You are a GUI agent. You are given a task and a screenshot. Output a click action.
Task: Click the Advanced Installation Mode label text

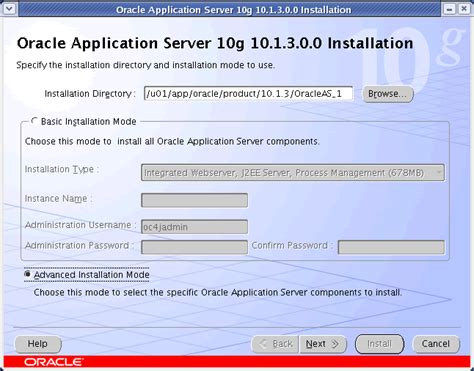(x=92, y=275)
